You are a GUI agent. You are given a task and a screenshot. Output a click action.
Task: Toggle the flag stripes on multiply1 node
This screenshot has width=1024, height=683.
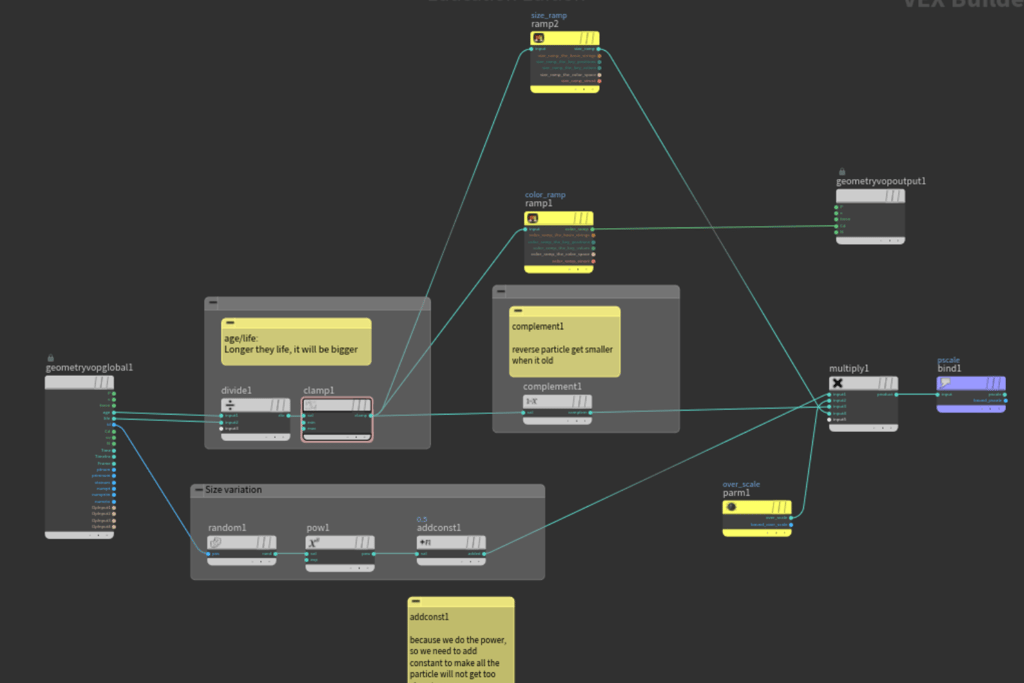click(886, 383)
